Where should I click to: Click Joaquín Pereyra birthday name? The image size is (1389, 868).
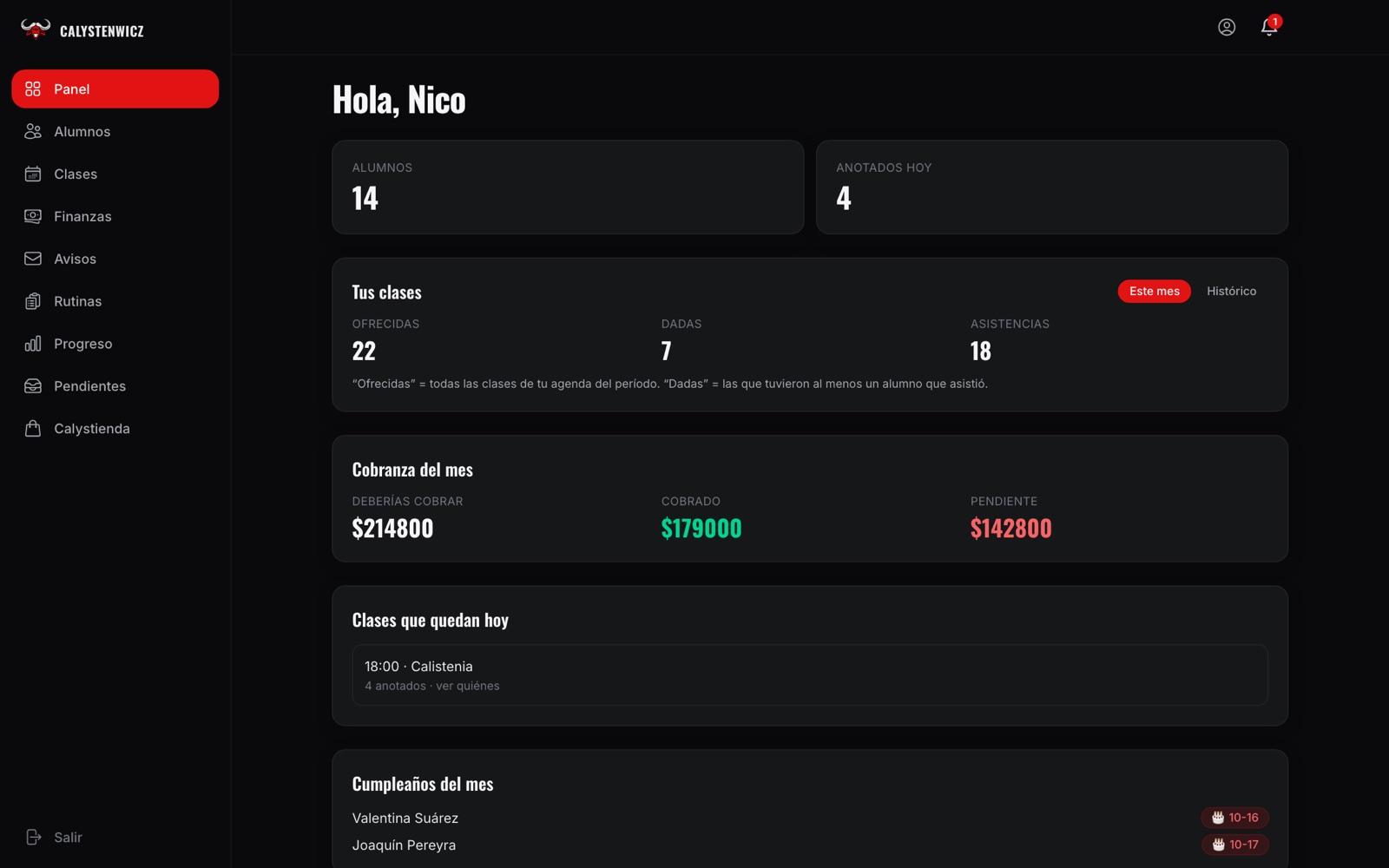click(404, 845)
